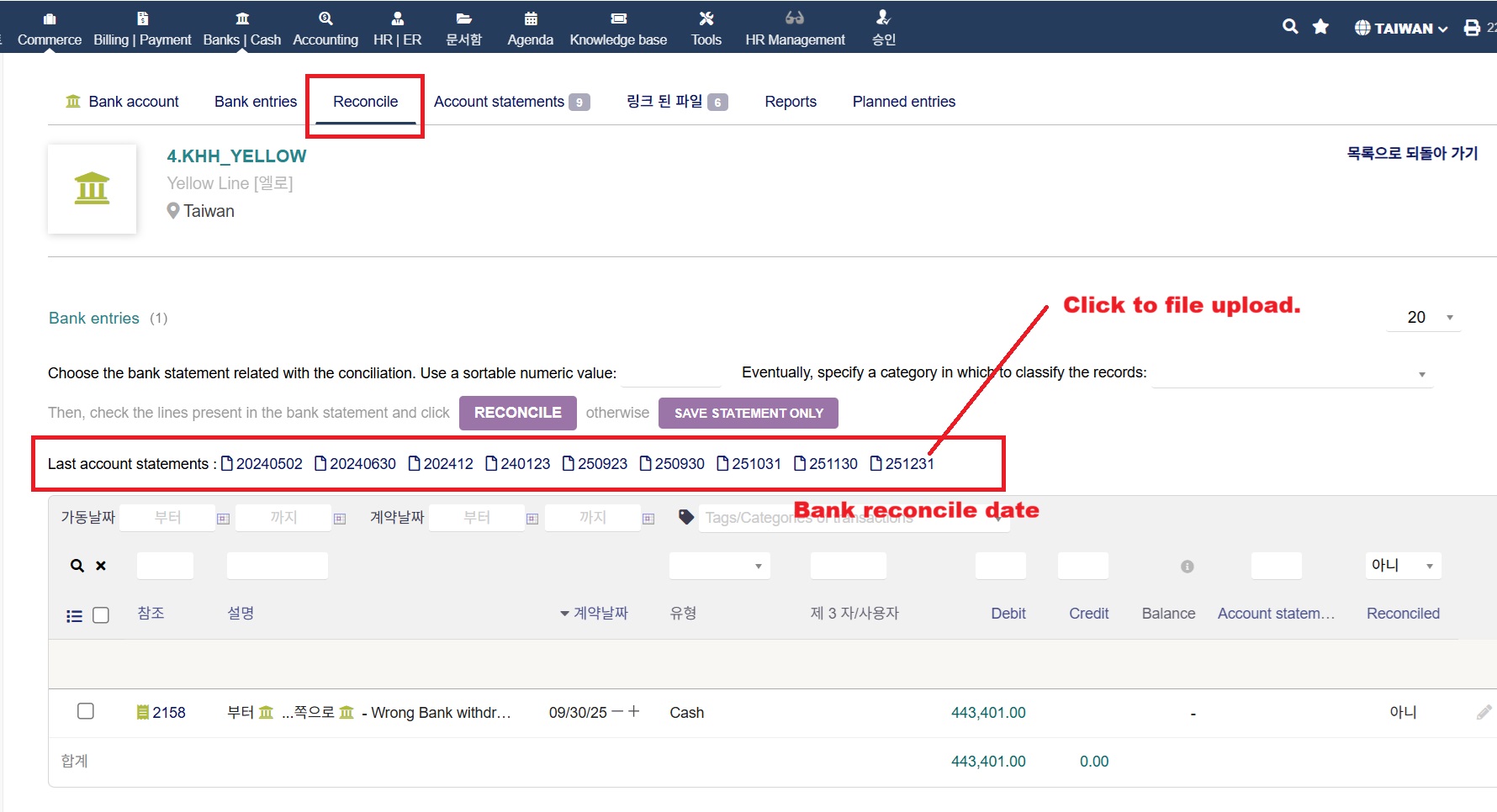Open the TAIWAN region dropdown
This screenshot has height=812, width=1497.
(x=1401, y=28)
